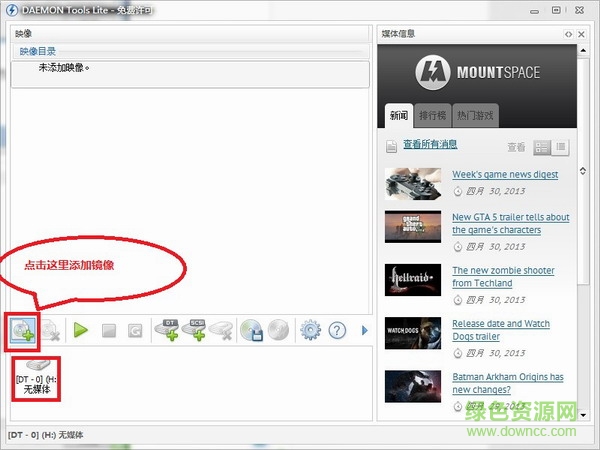Open Batman Arkham Origins article link
Screen dimensions: 600x450
pyautogui.click(x=508, y=383)
